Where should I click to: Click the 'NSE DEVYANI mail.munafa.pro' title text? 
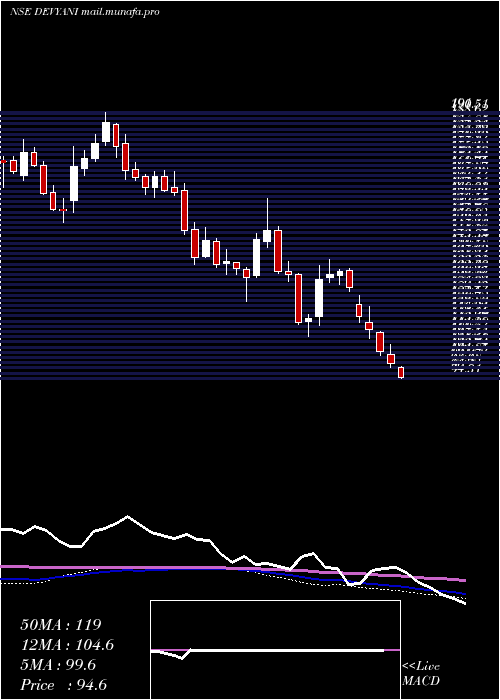pyautogui.click(x=85, y=12)
